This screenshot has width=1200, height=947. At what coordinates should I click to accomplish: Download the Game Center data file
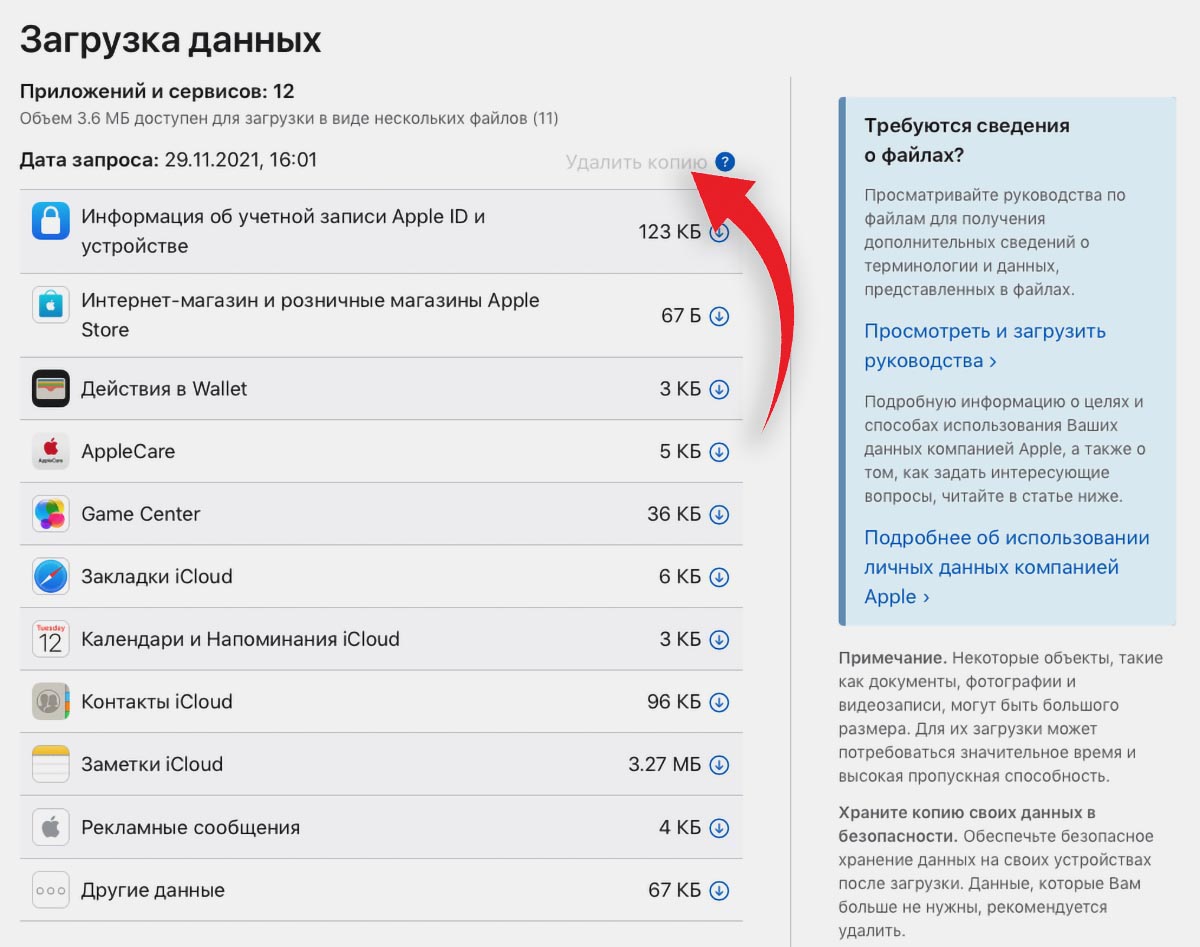[719, 515]
